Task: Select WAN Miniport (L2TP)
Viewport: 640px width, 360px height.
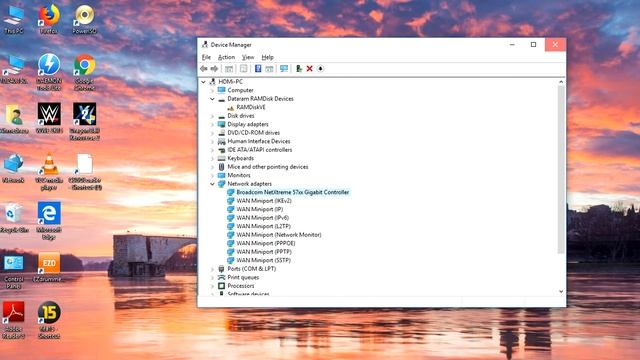Action: (263, 226)
